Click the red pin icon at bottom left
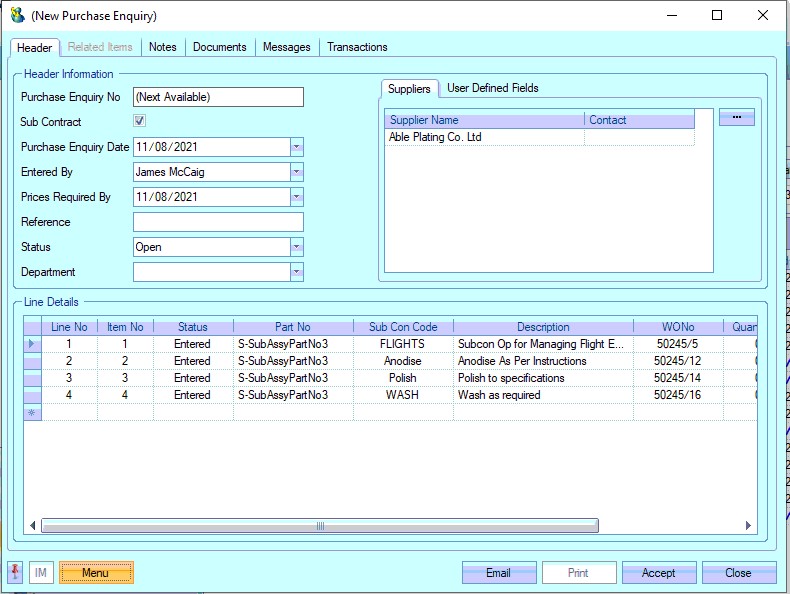790x594 pixels. point(15,572)
